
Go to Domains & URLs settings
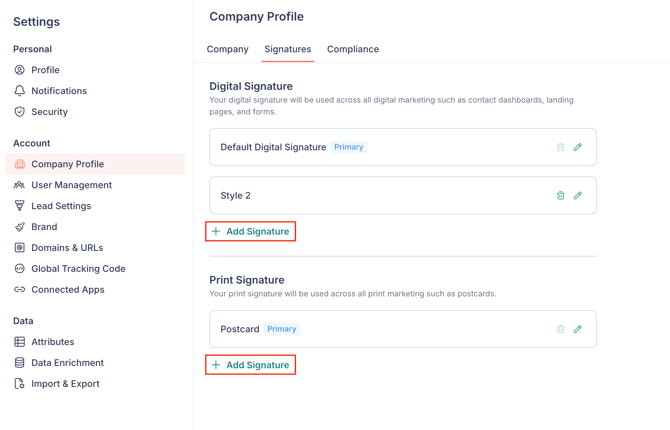(x=67, y=248)
